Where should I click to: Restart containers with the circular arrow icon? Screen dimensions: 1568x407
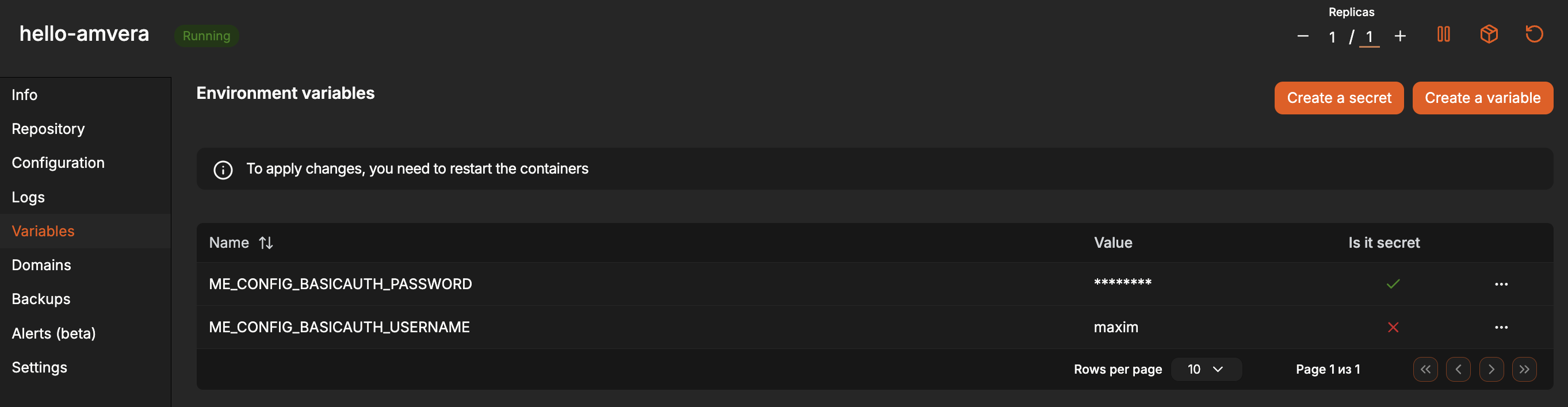(1534, 34)
